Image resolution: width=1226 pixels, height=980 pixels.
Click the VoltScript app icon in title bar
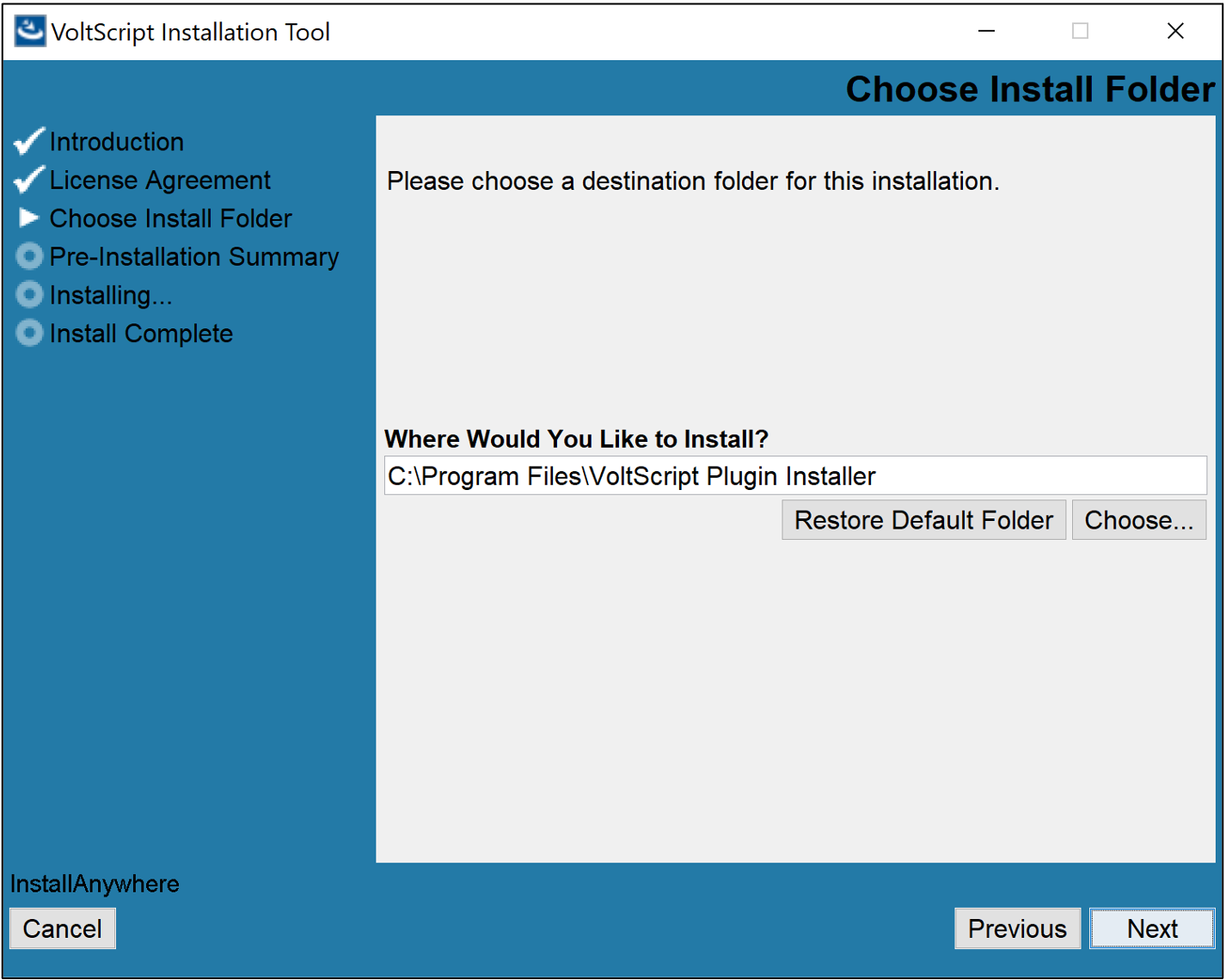[x=30, y=31]
